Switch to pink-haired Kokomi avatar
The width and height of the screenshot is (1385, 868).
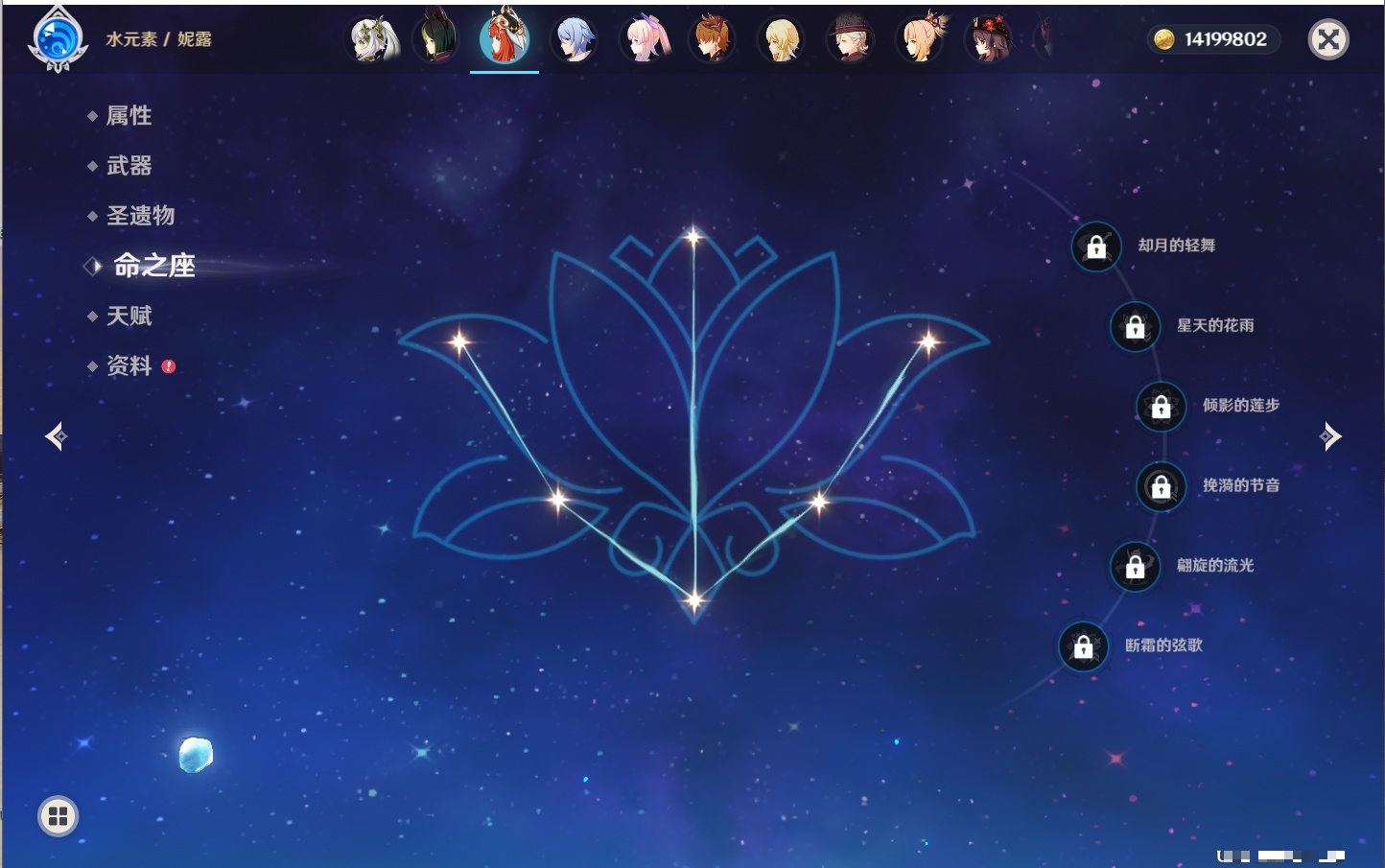(645, 39)
